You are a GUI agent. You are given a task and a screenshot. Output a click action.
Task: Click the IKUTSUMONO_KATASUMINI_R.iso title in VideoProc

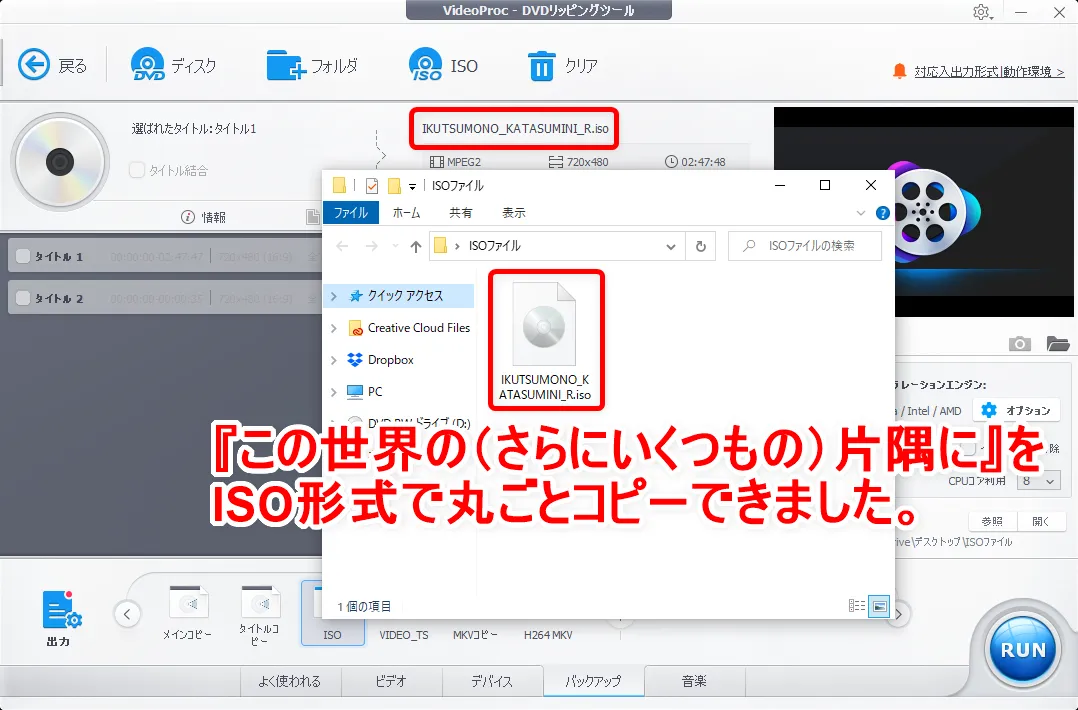tap(515, 129)
